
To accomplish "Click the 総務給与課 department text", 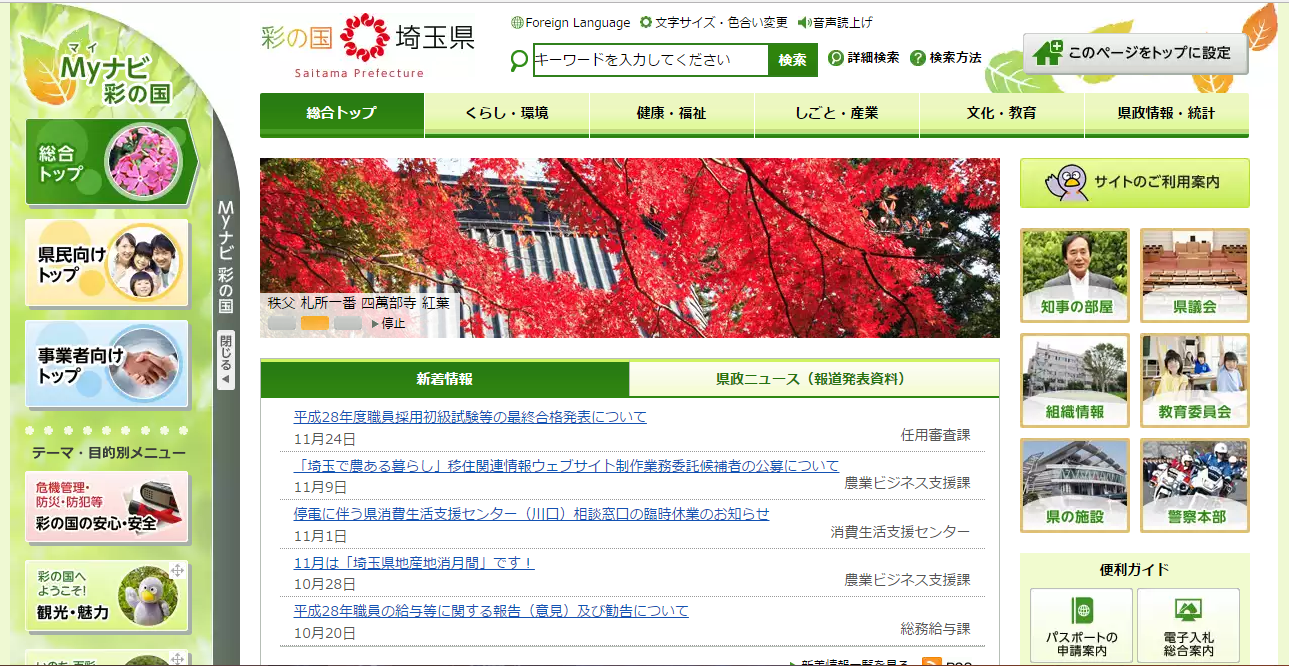I will coord(935,629).
